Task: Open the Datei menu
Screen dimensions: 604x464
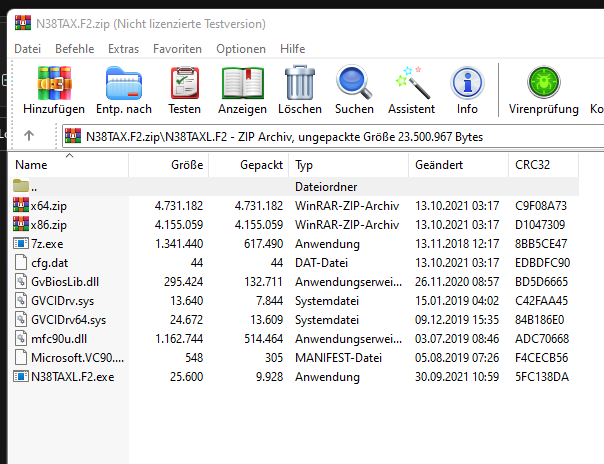Action: point(27,49)
